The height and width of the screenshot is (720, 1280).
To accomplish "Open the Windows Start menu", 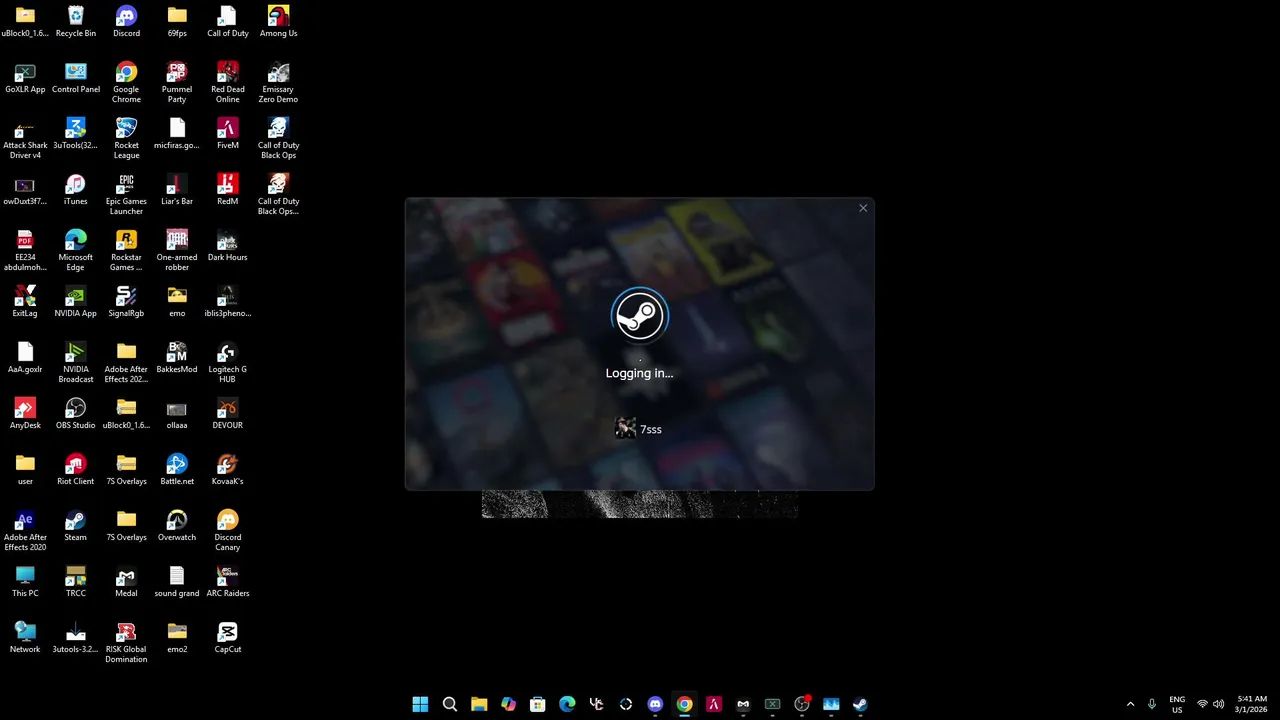I will click(420, 704).
